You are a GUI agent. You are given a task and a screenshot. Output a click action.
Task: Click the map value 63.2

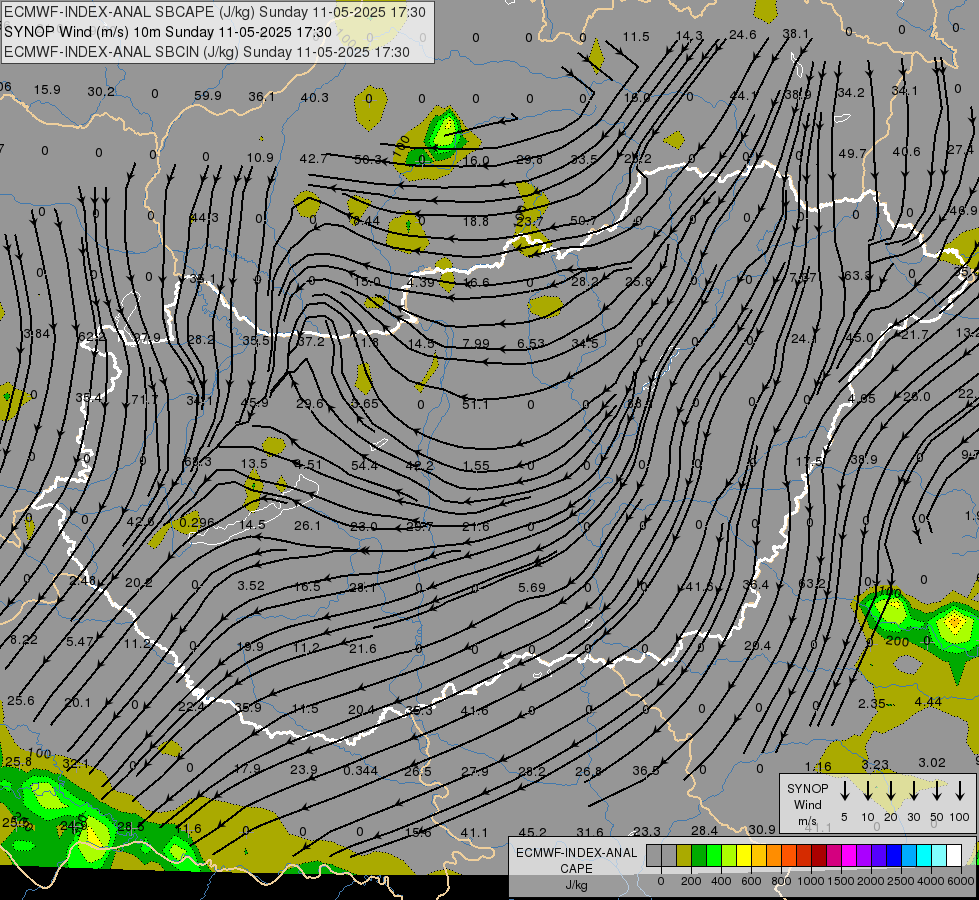tap(812, 583)
